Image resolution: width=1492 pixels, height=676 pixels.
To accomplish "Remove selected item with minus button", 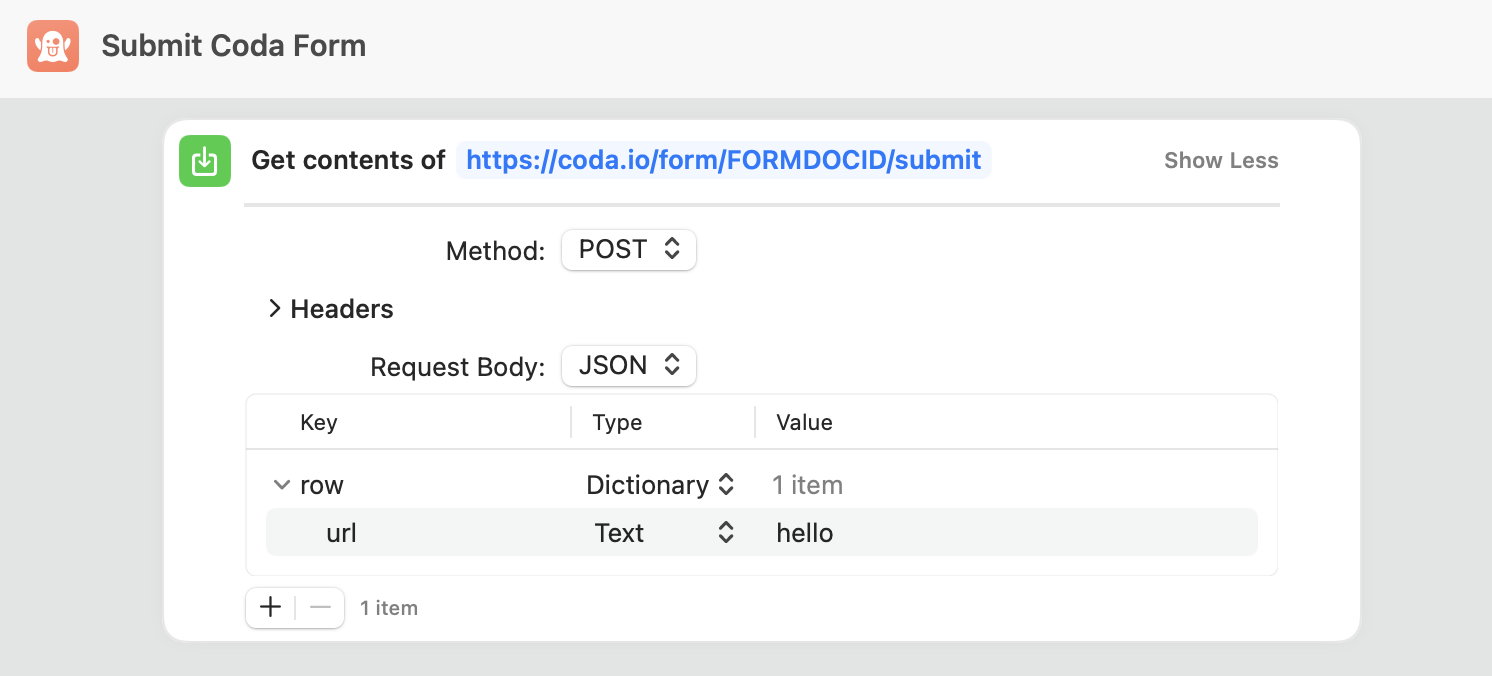I will (320, 607).
